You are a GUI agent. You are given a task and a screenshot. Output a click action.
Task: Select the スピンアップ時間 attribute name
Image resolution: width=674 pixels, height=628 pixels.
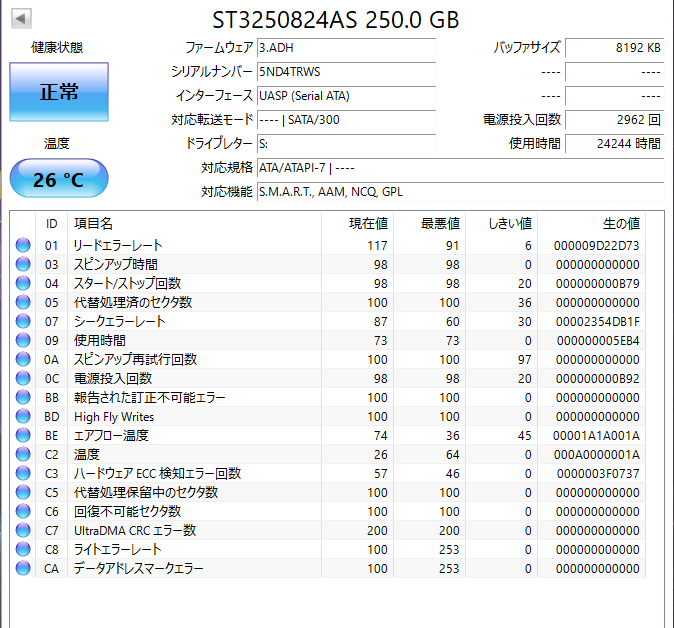[x=116, y=264]
